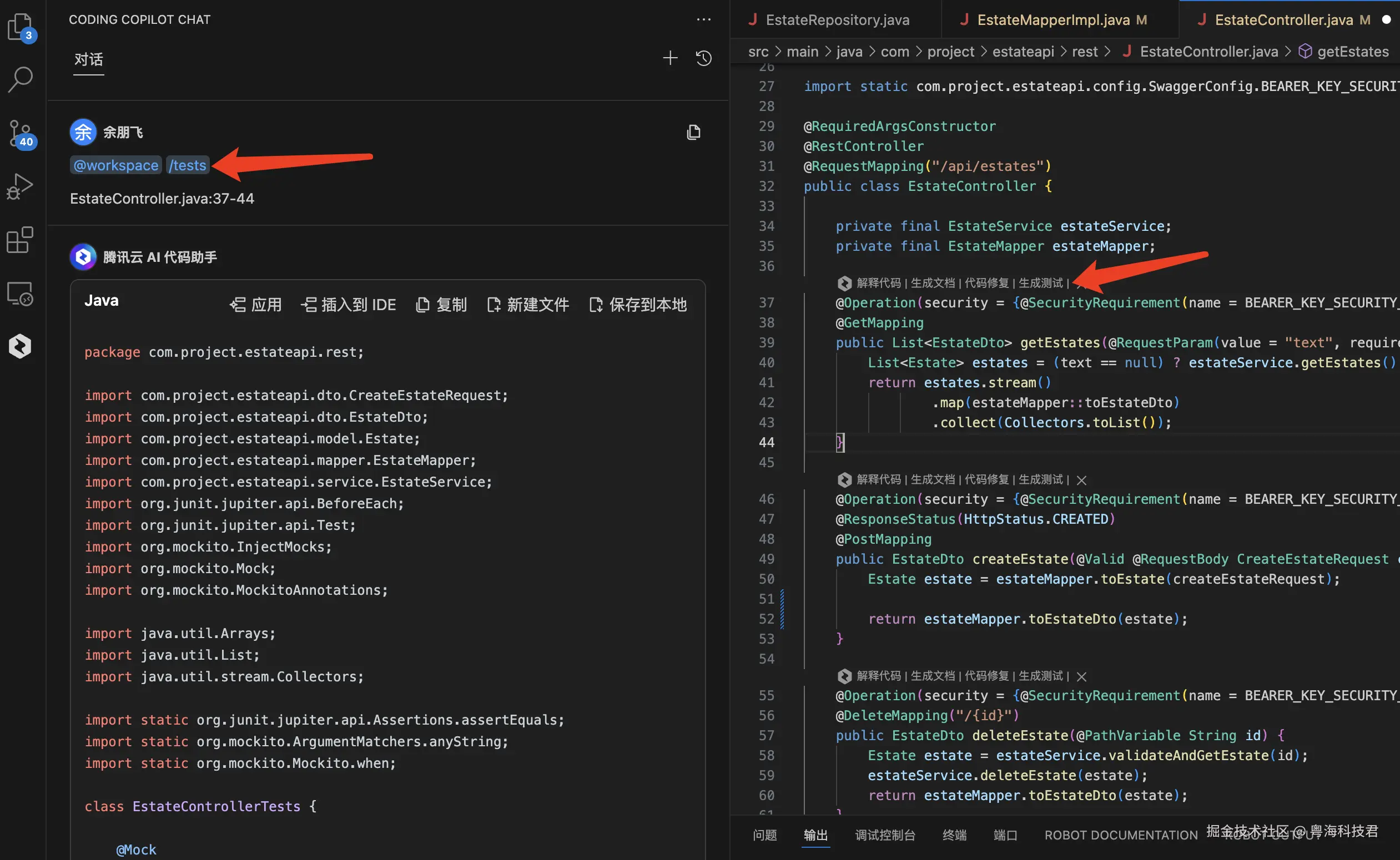Open chat panel more actions ellipsis
Screen dimensions: 1400x860
click(703, 20)
